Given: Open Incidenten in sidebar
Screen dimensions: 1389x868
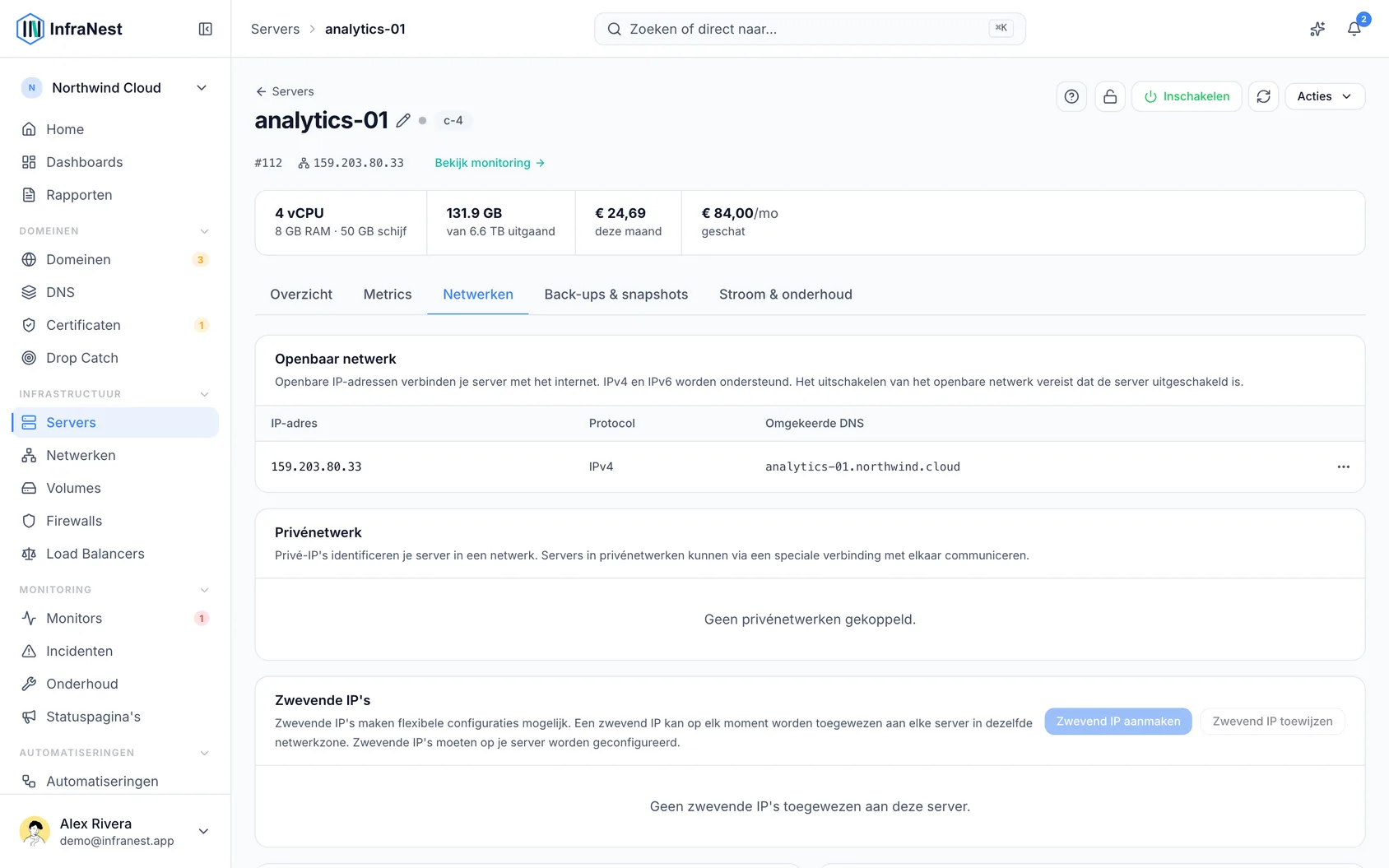Looking at the screenshot, I should pos(115,651).
